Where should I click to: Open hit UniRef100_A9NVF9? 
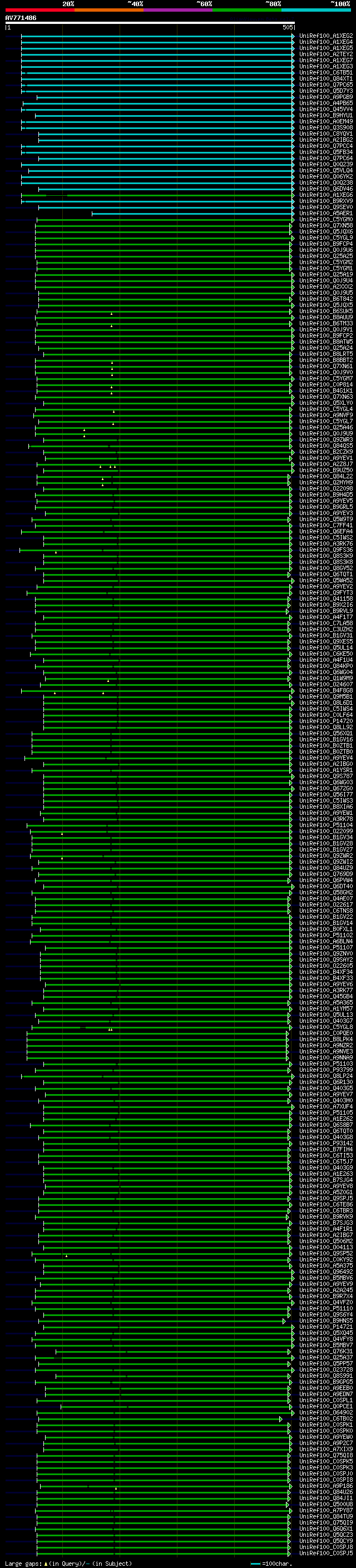326,415
